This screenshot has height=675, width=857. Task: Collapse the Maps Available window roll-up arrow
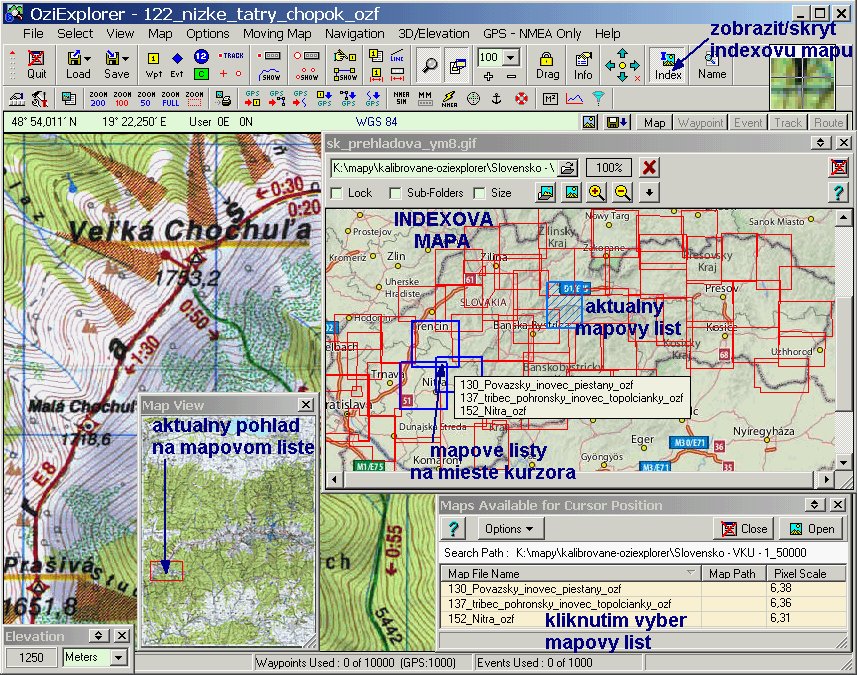[x=814, y=504]
